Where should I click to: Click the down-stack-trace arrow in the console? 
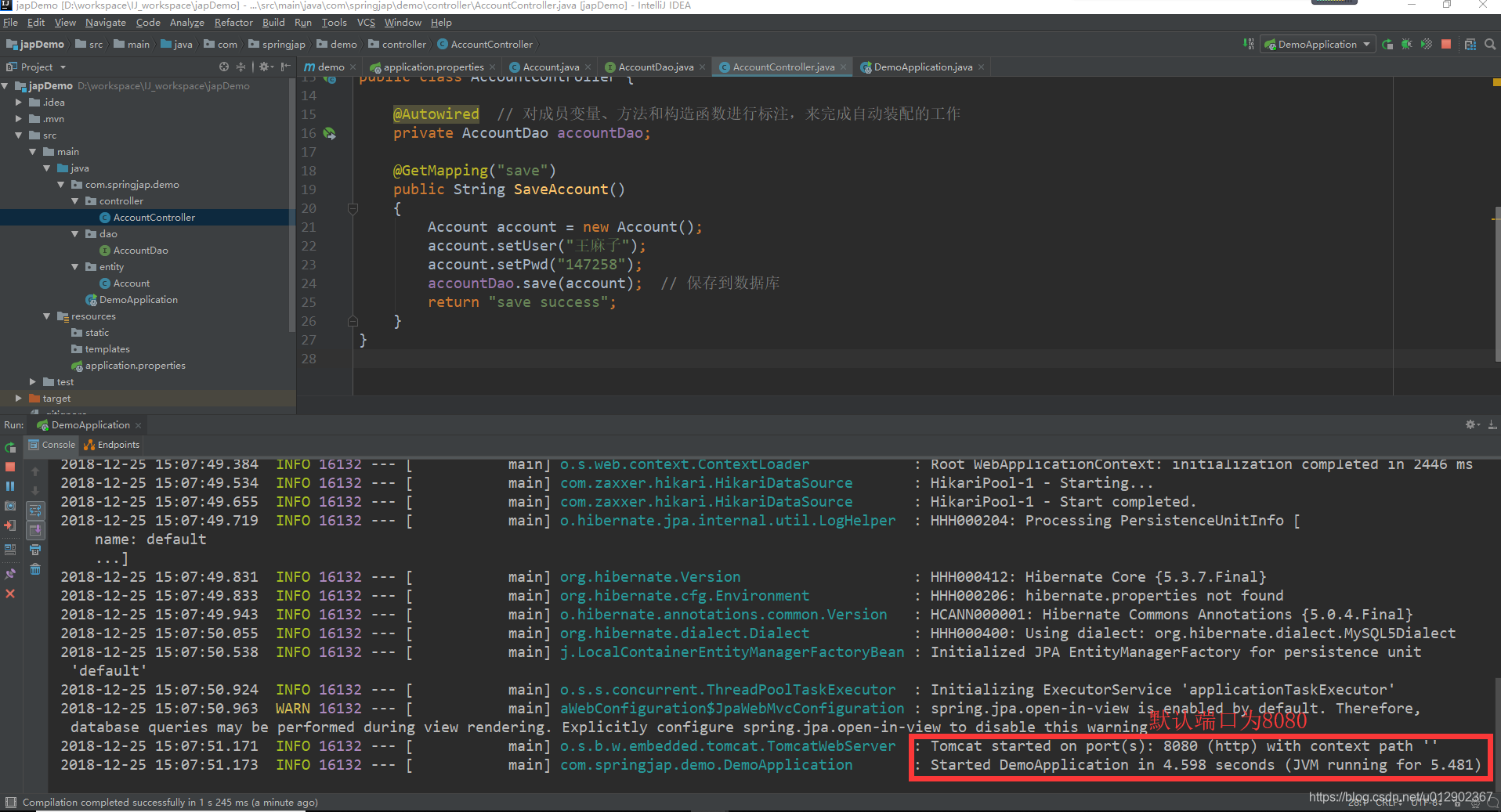(35, 491)
